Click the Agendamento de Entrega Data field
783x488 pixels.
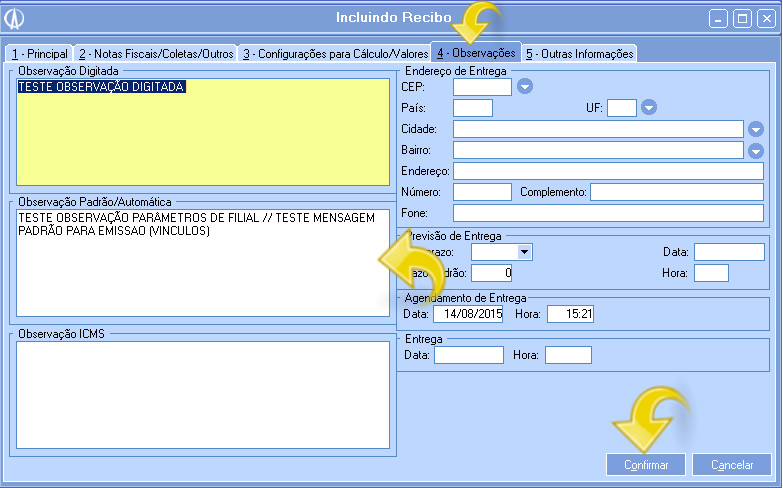(468, 314)
